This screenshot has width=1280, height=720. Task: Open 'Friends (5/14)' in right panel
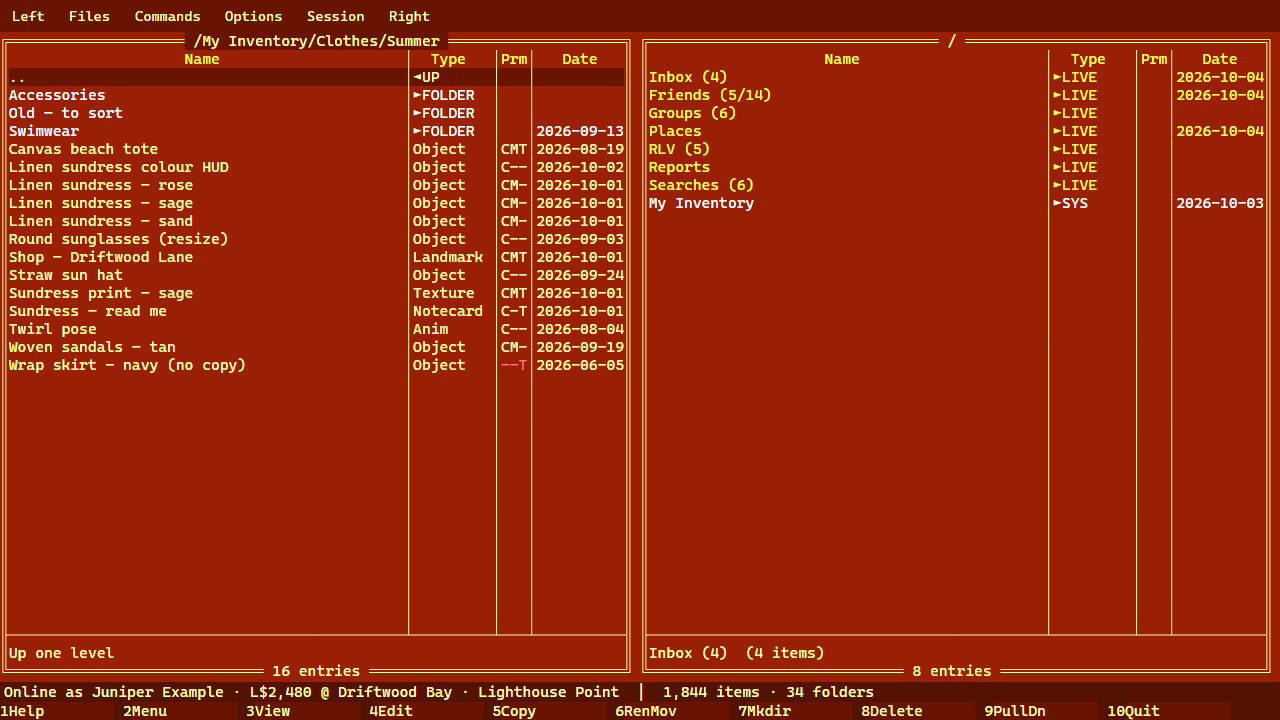click(956, 95)
